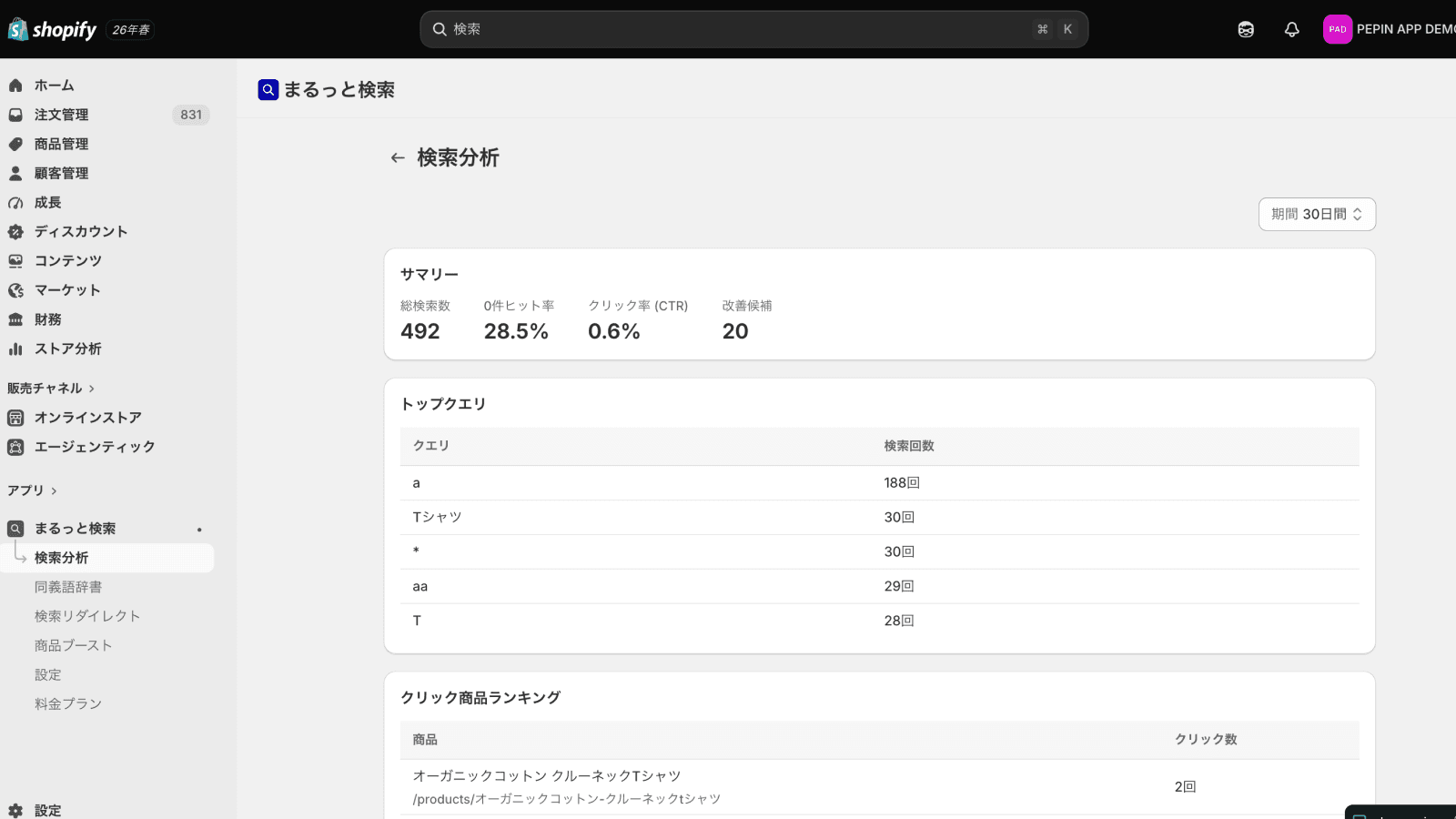Click the 総検索数 value 492
Screen dimensions: 1456x819
point(420,331)
